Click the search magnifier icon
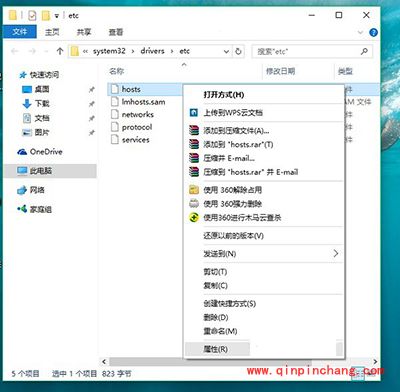The width and height of the screenshot is (400, 392). [364, 51]
